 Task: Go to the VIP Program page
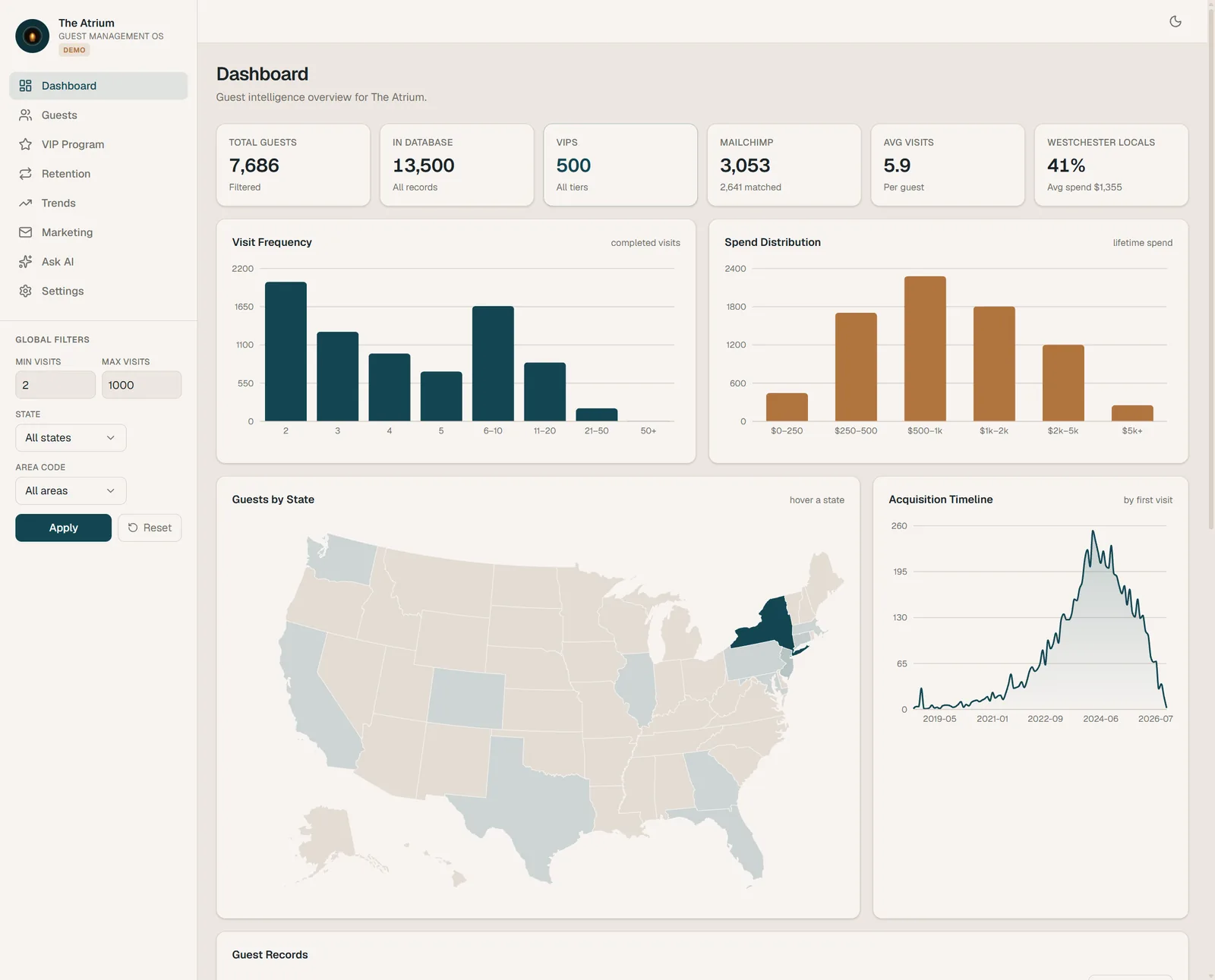tap(98, 144)
